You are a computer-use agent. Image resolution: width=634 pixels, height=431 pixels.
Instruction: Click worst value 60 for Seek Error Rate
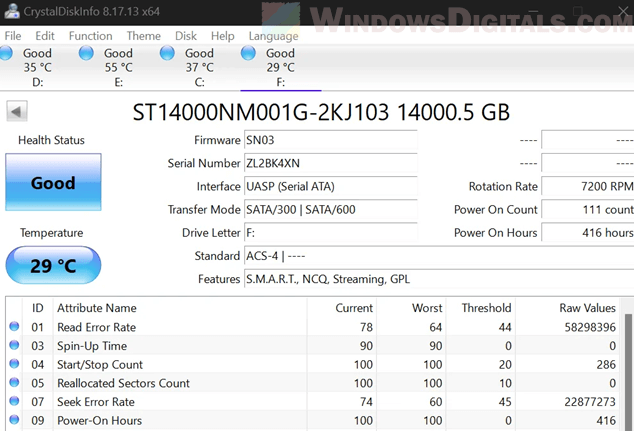pyautogui.click(x=435, y=402)
